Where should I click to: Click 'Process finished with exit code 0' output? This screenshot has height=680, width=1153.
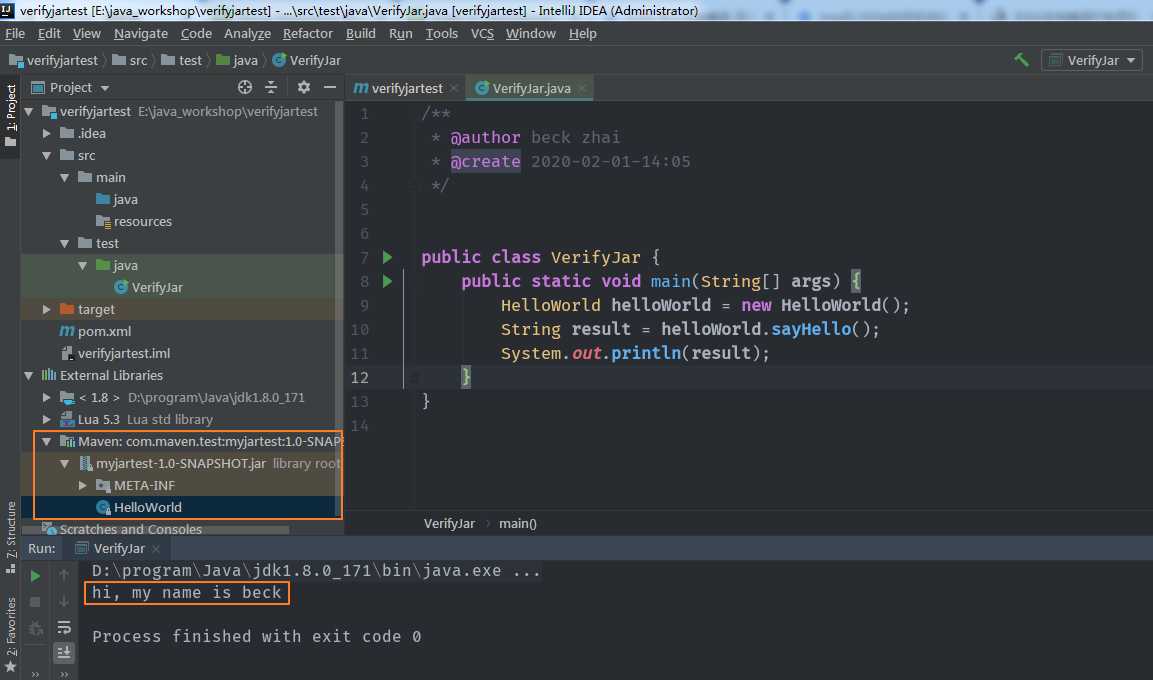pos(257,637)
